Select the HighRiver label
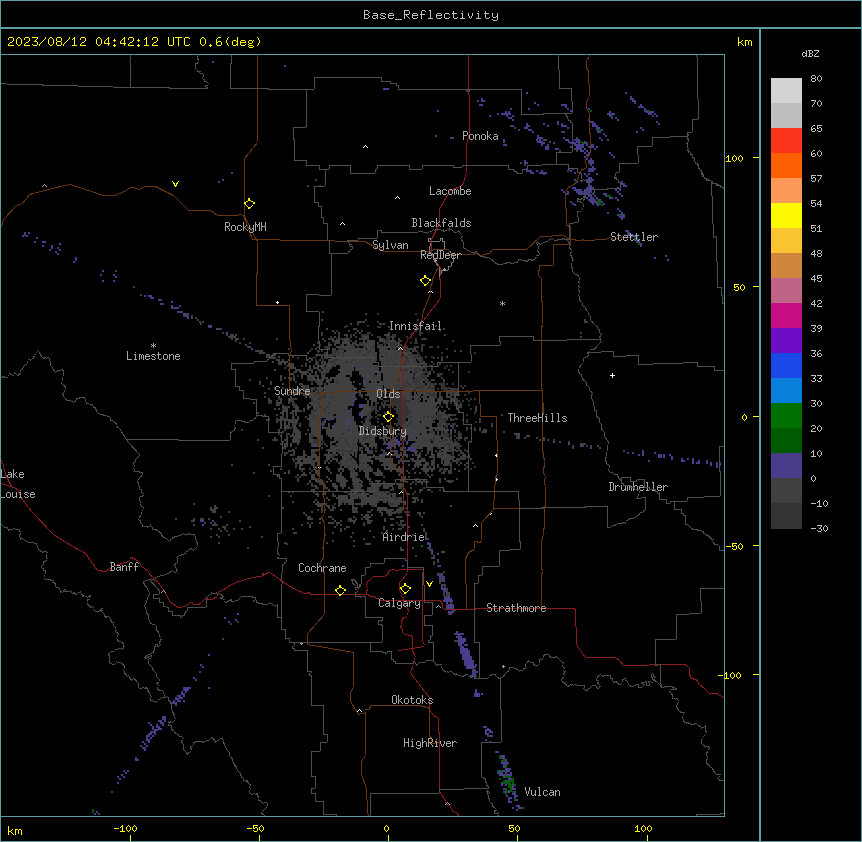 (x=430, y=743)
